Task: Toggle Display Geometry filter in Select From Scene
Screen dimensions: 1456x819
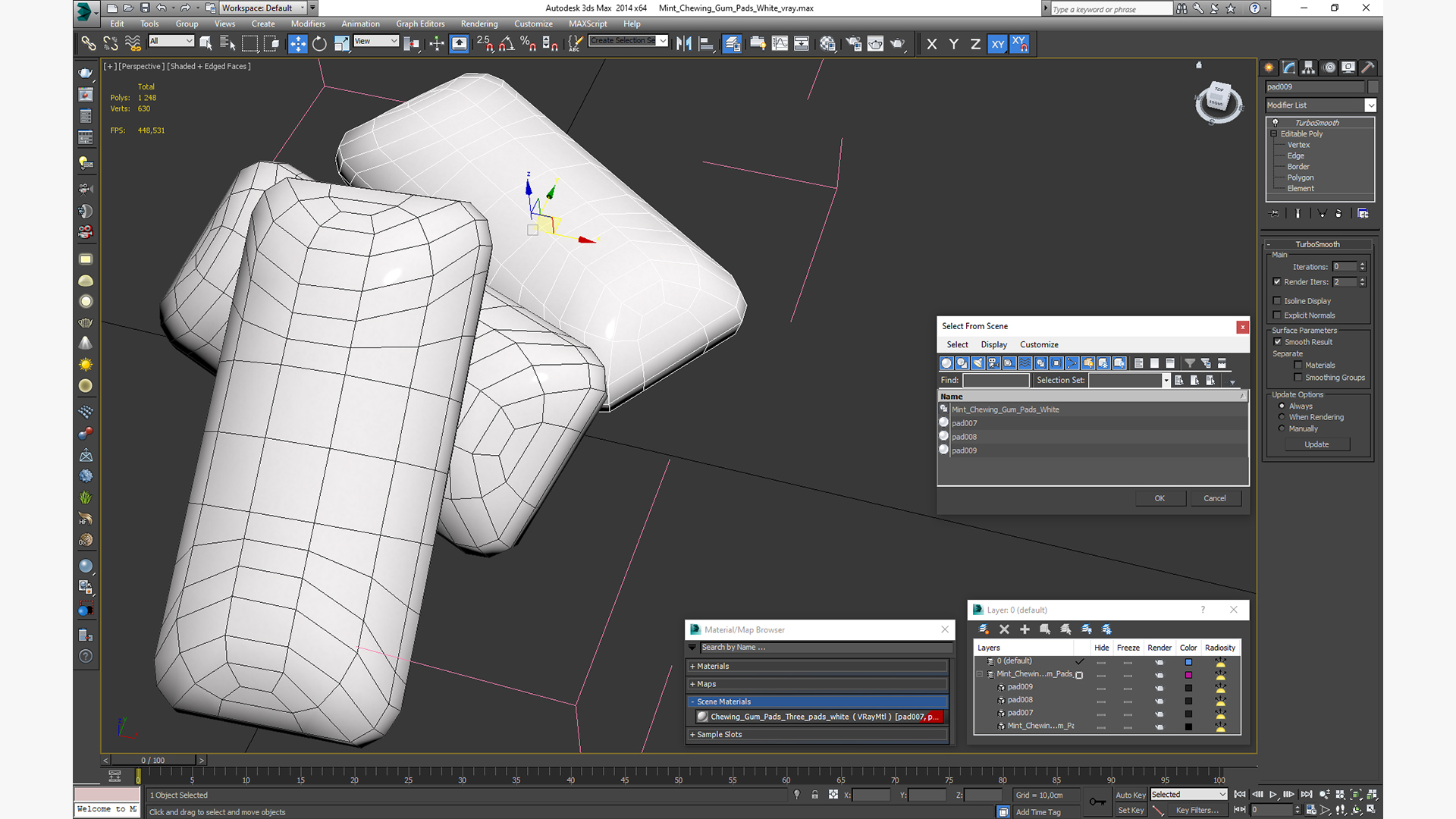Action: 946,363
